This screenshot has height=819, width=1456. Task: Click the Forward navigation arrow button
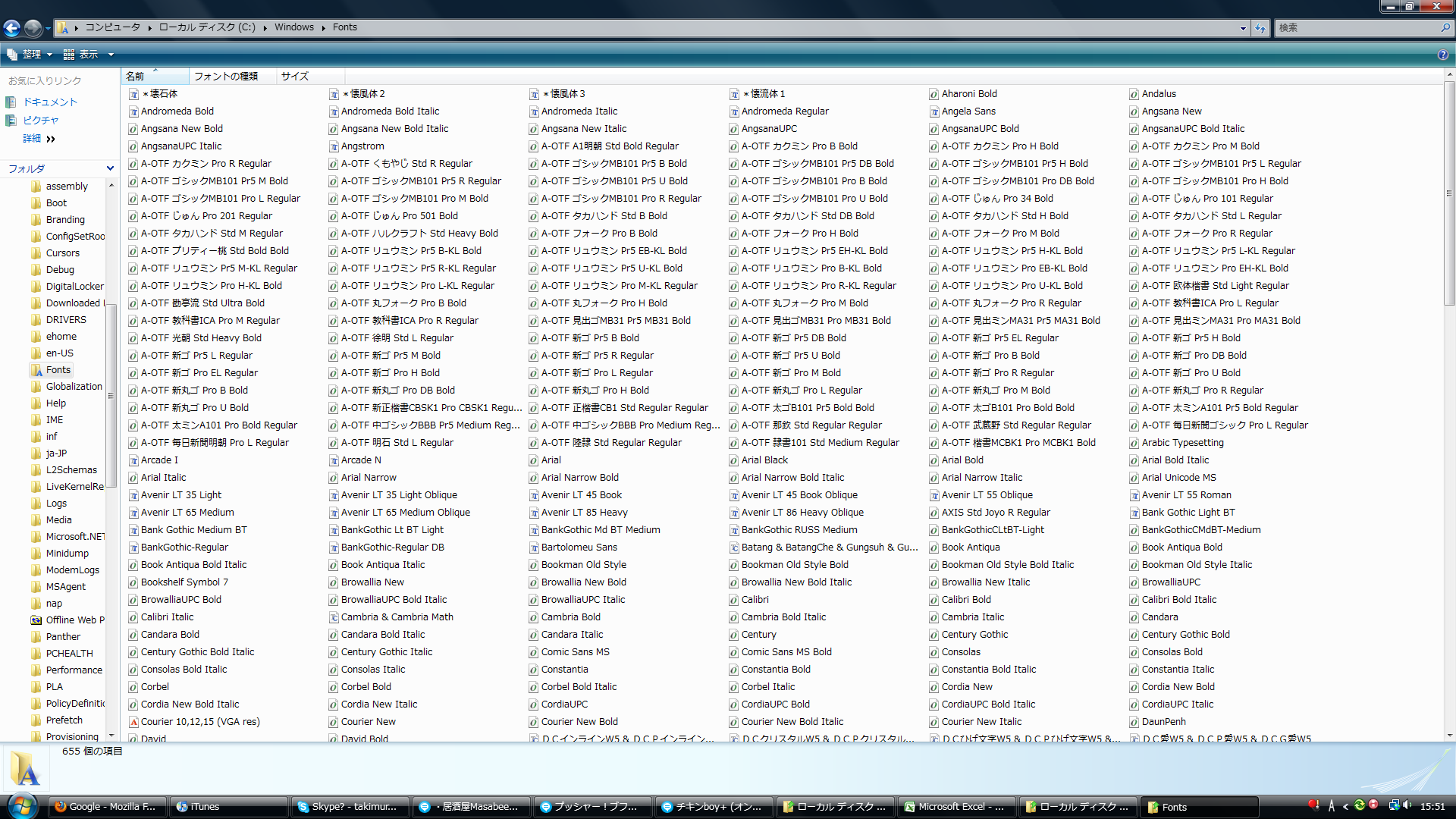[x=33, y=28]
